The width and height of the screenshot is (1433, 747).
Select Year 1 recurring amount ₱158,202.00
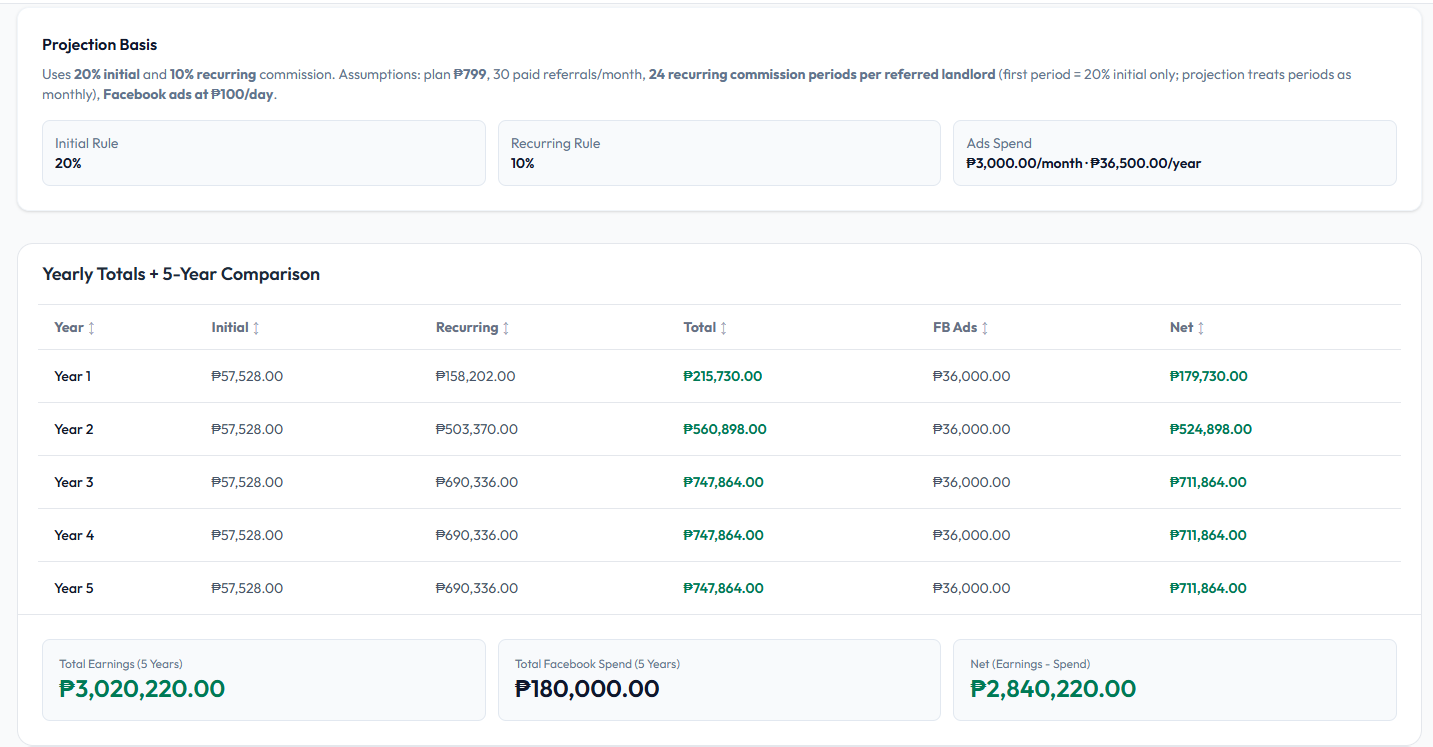pos(475,377)
